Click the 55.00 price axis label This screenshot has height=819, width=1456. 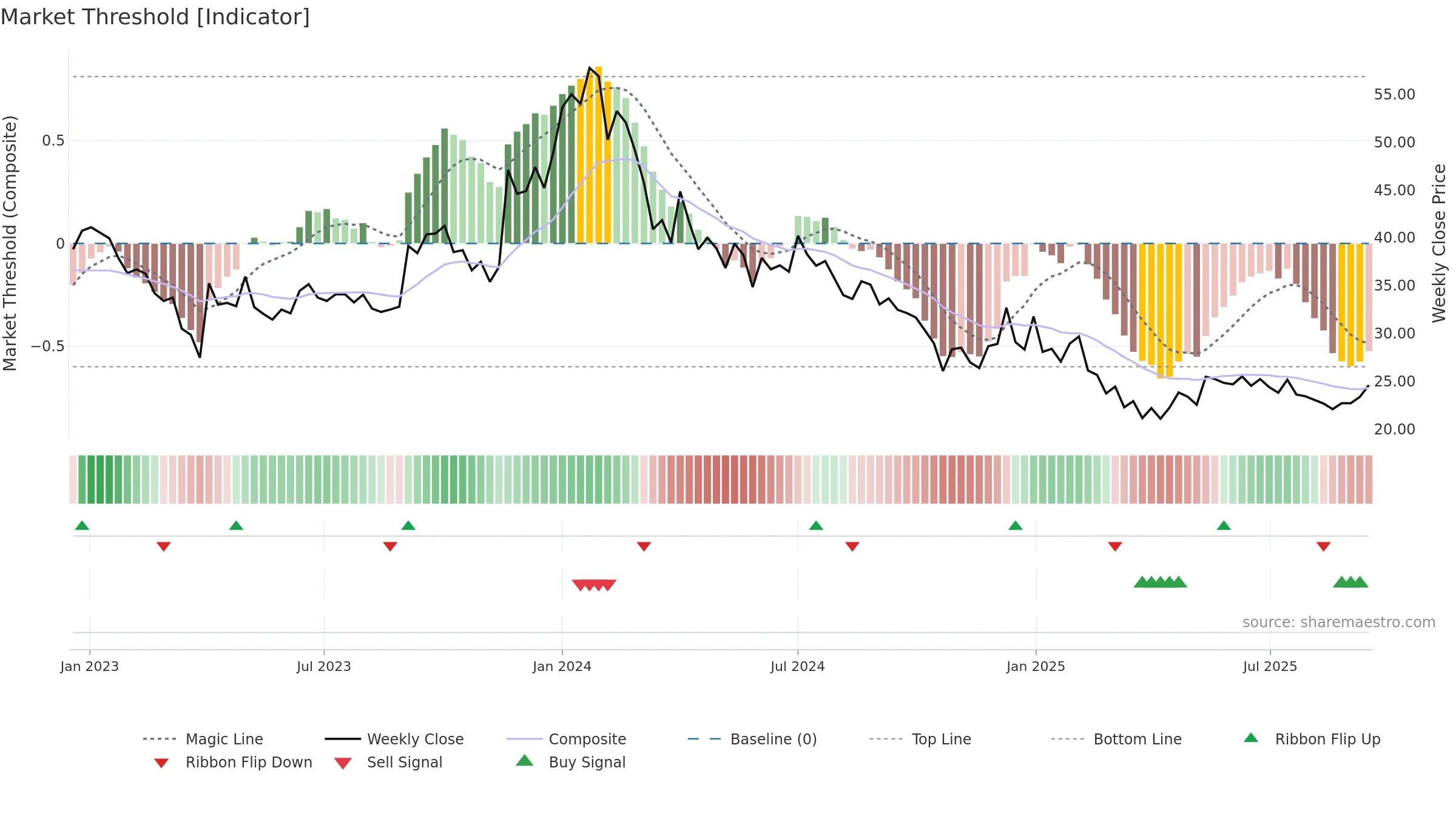1395,95
